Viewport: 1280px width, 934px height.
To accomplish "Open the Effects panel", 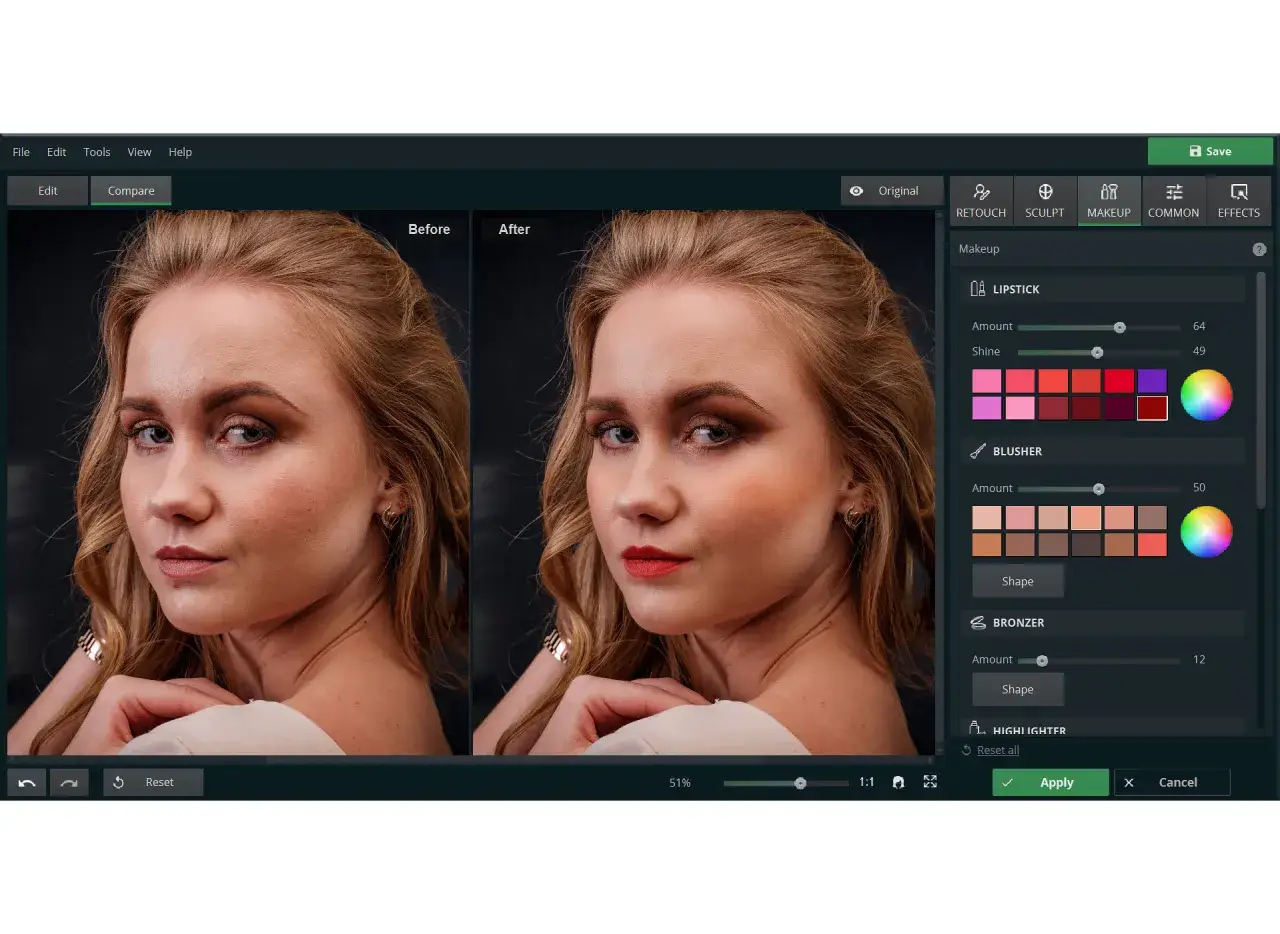I will [1238, 200].
